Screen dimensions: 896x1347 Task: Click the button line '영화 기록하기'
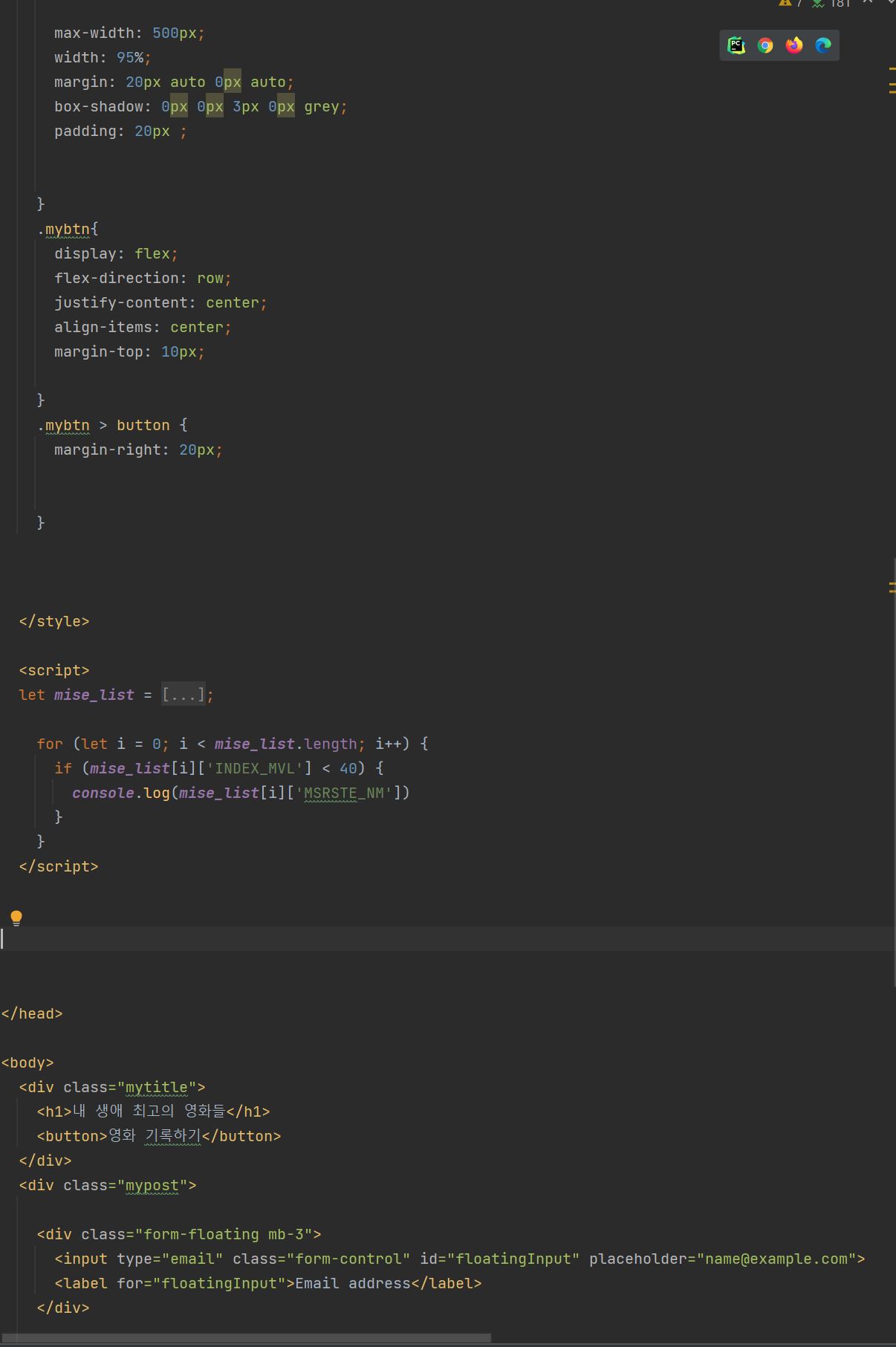pyautogui.click(x=159, y=1136)
